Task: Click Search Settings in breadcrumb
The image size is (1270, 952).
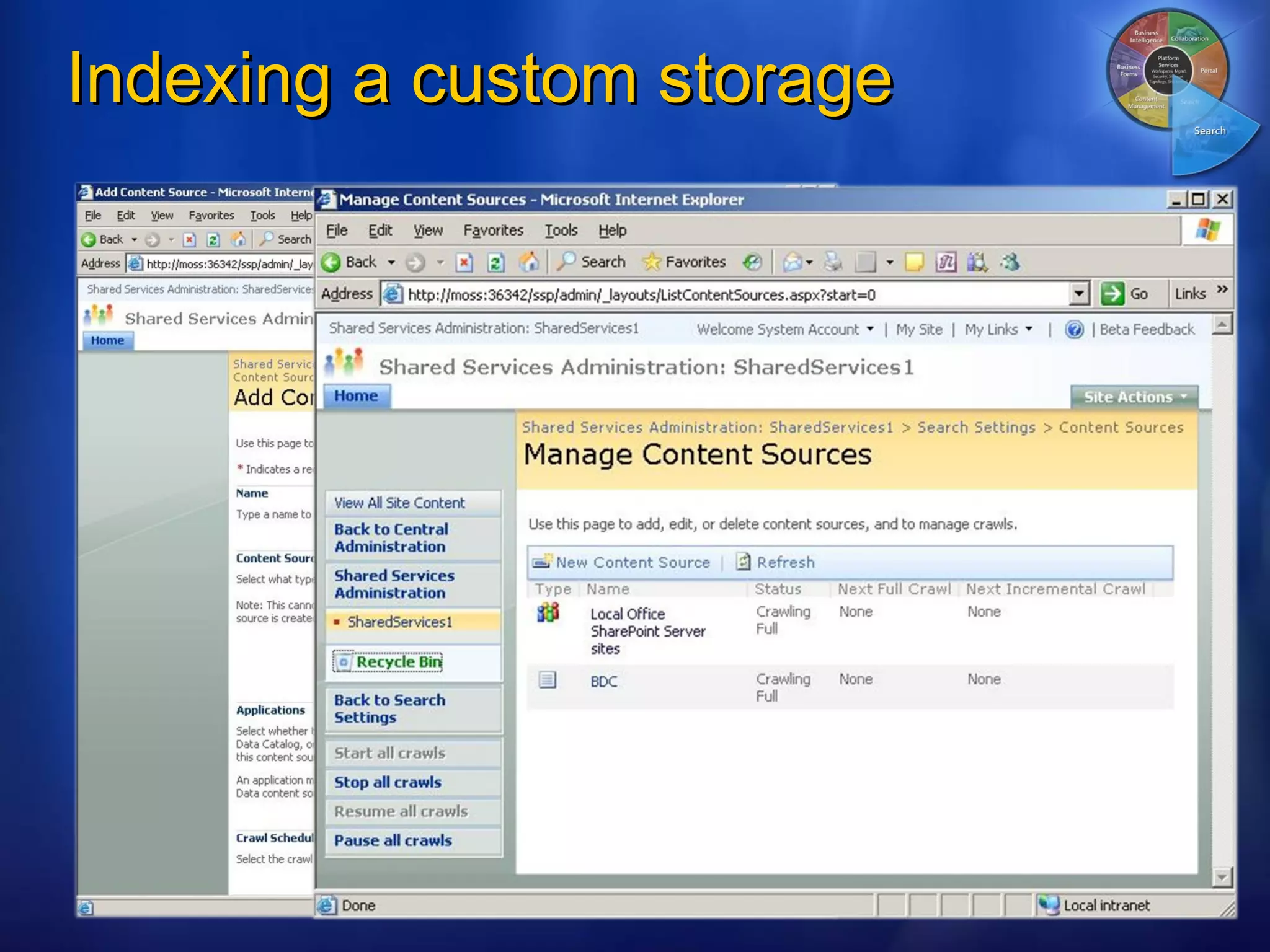Action: (x=976, y=427)
